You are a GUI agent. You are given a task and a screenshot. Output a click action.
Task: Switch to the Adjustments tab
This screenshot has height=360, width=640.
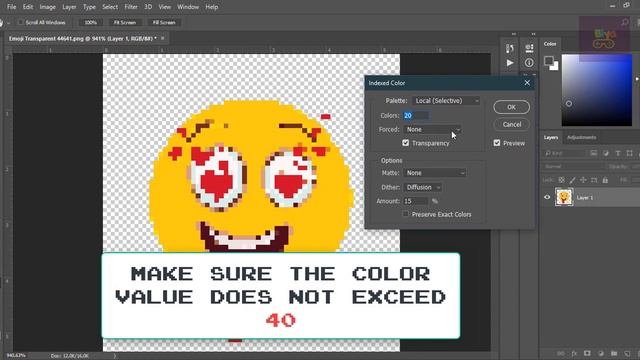[581, 138]
